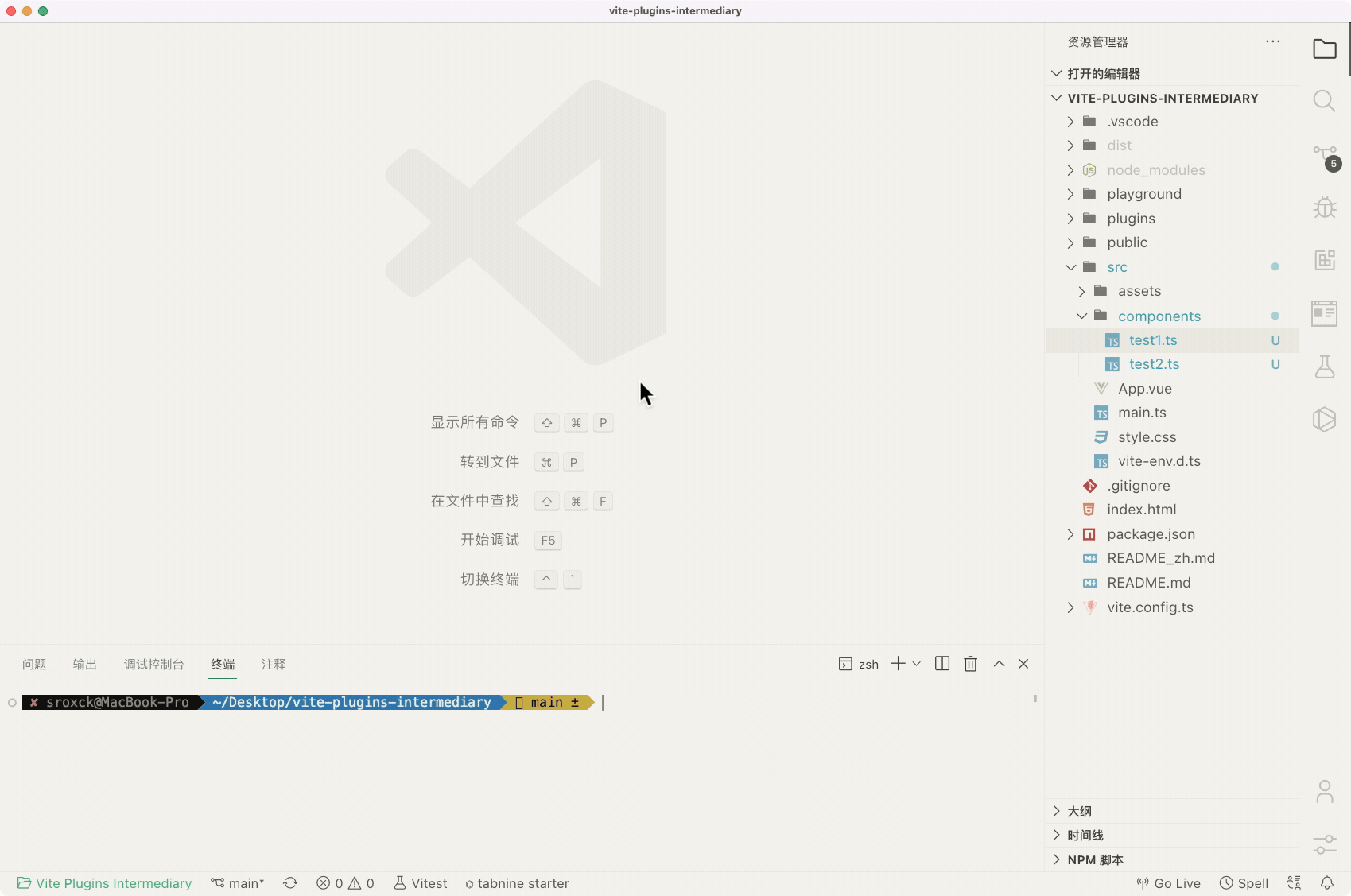
Task: Open vite-env.d.ts file
Action: (x=1172, y=461)
